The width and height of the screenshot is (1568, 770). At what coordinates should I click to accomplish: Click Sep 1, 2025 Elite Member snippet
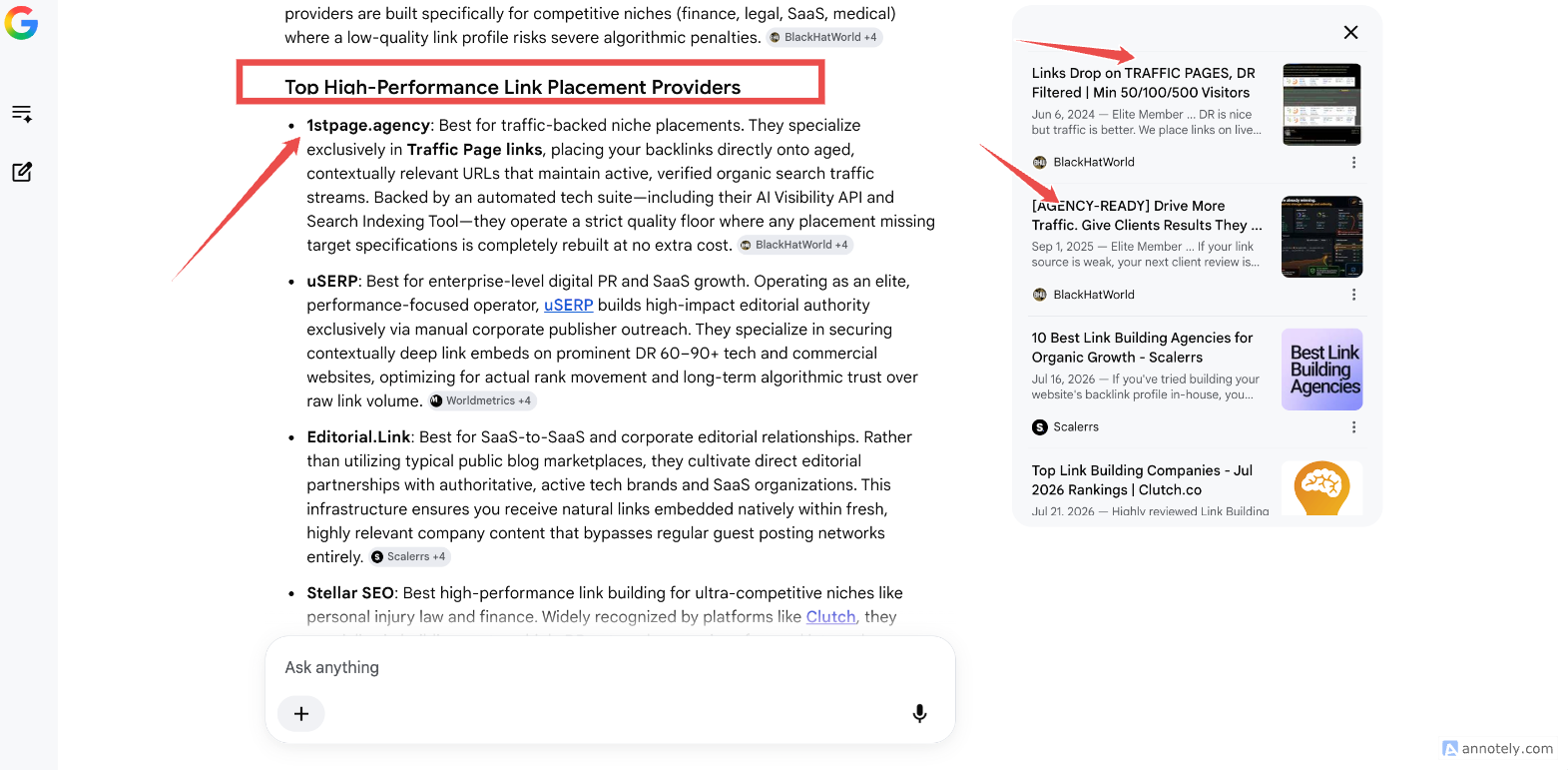1146,255
